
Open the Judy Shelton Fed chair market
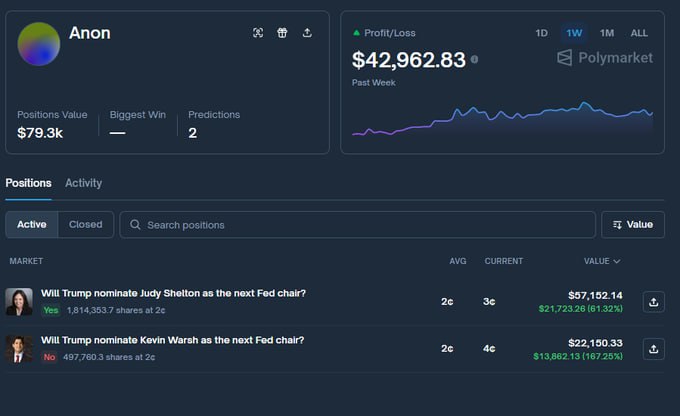pyautogui.click(x=173, y=293)
